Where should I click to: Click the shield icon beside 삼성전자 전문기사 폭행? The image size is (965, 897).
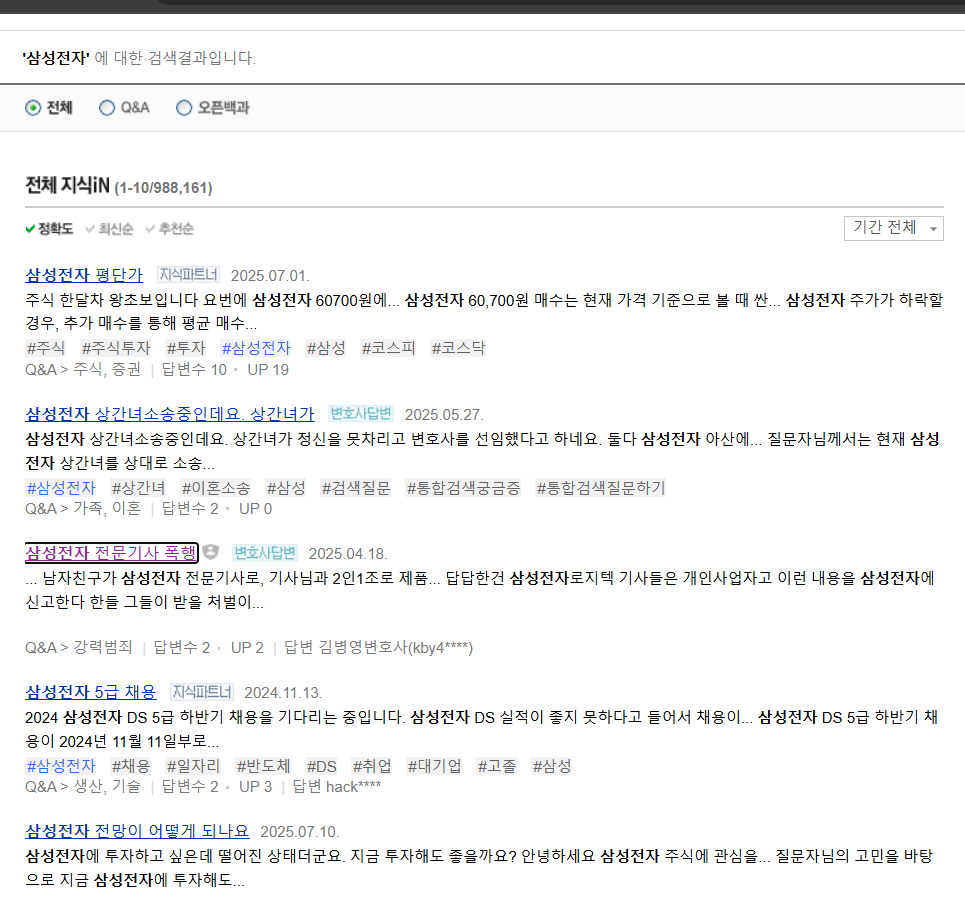coord(210,552)
